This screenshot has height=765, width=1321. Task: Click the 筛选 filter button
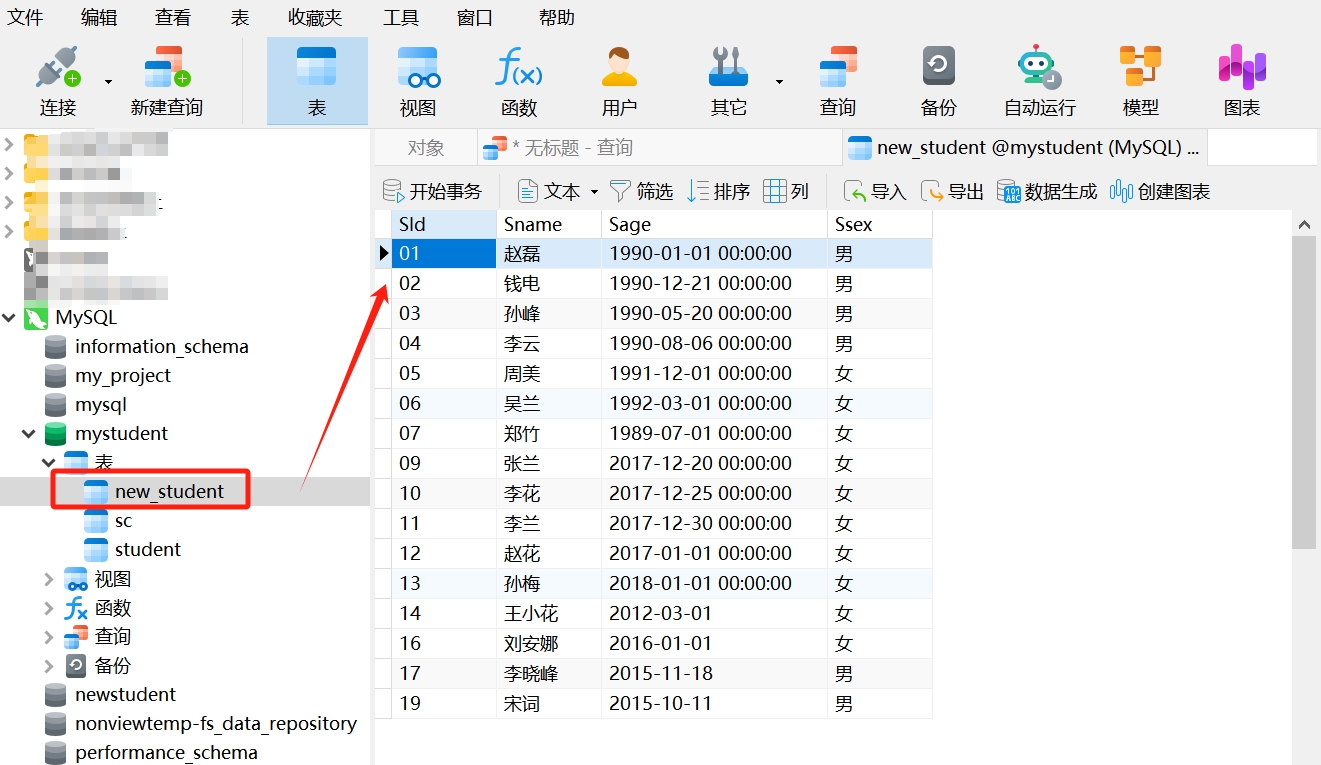pyautogui.click(x=642, y=191)
